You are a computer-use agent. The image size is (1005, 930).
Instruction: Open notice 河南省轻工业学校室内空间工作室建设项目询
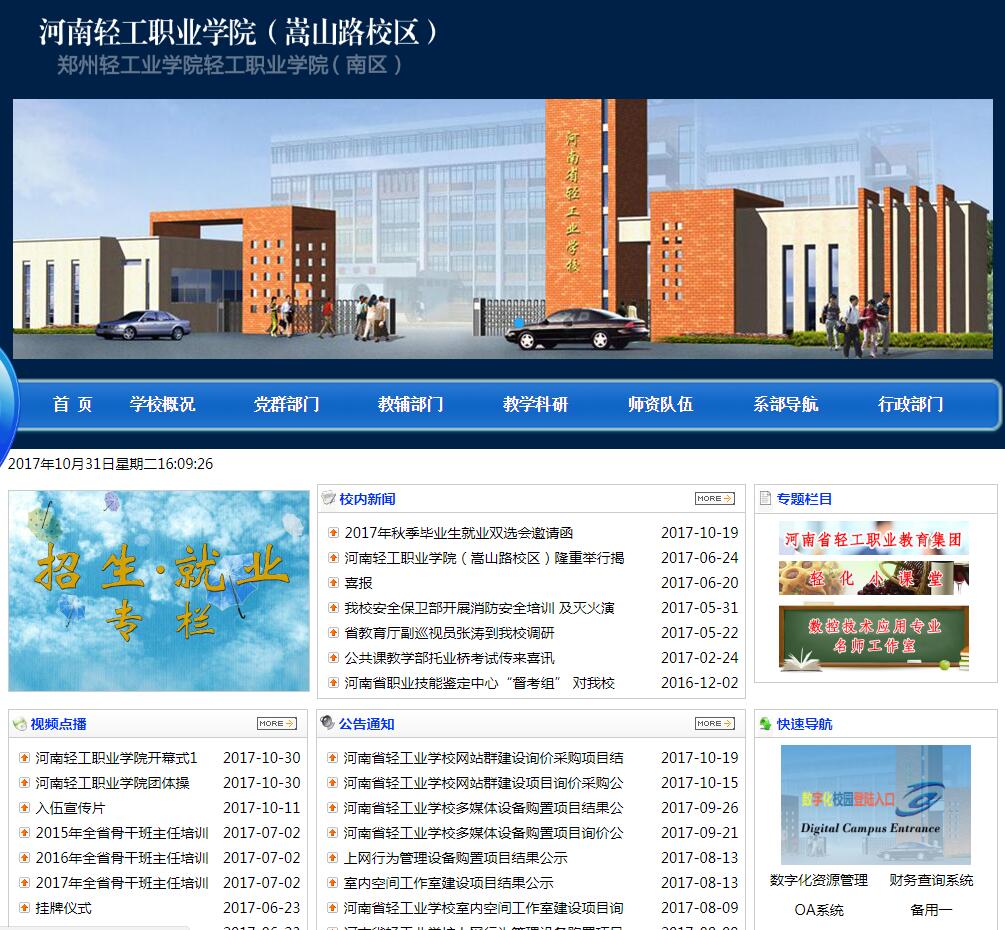point(483,908)
